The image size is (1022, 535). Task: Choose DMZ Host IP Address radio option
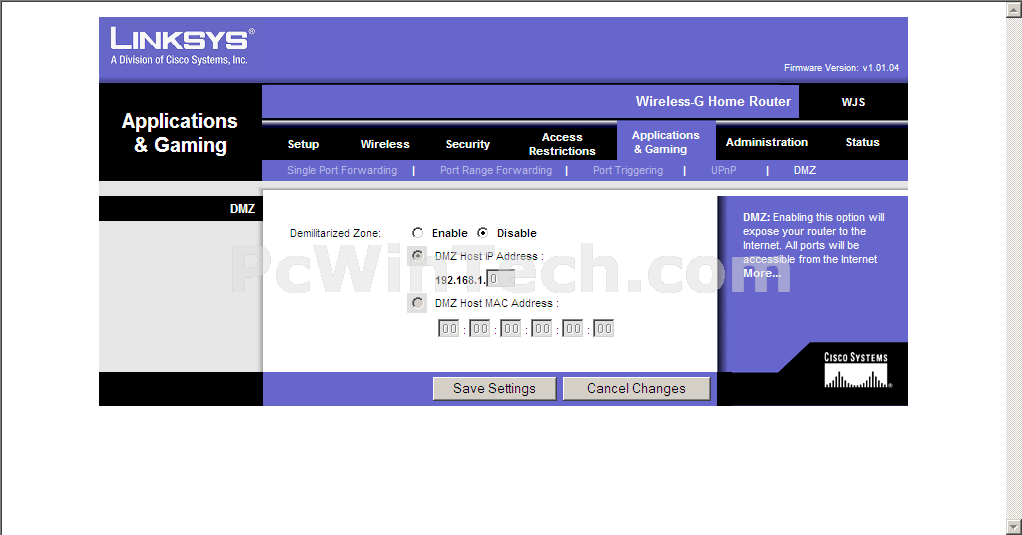click(418, 256)
